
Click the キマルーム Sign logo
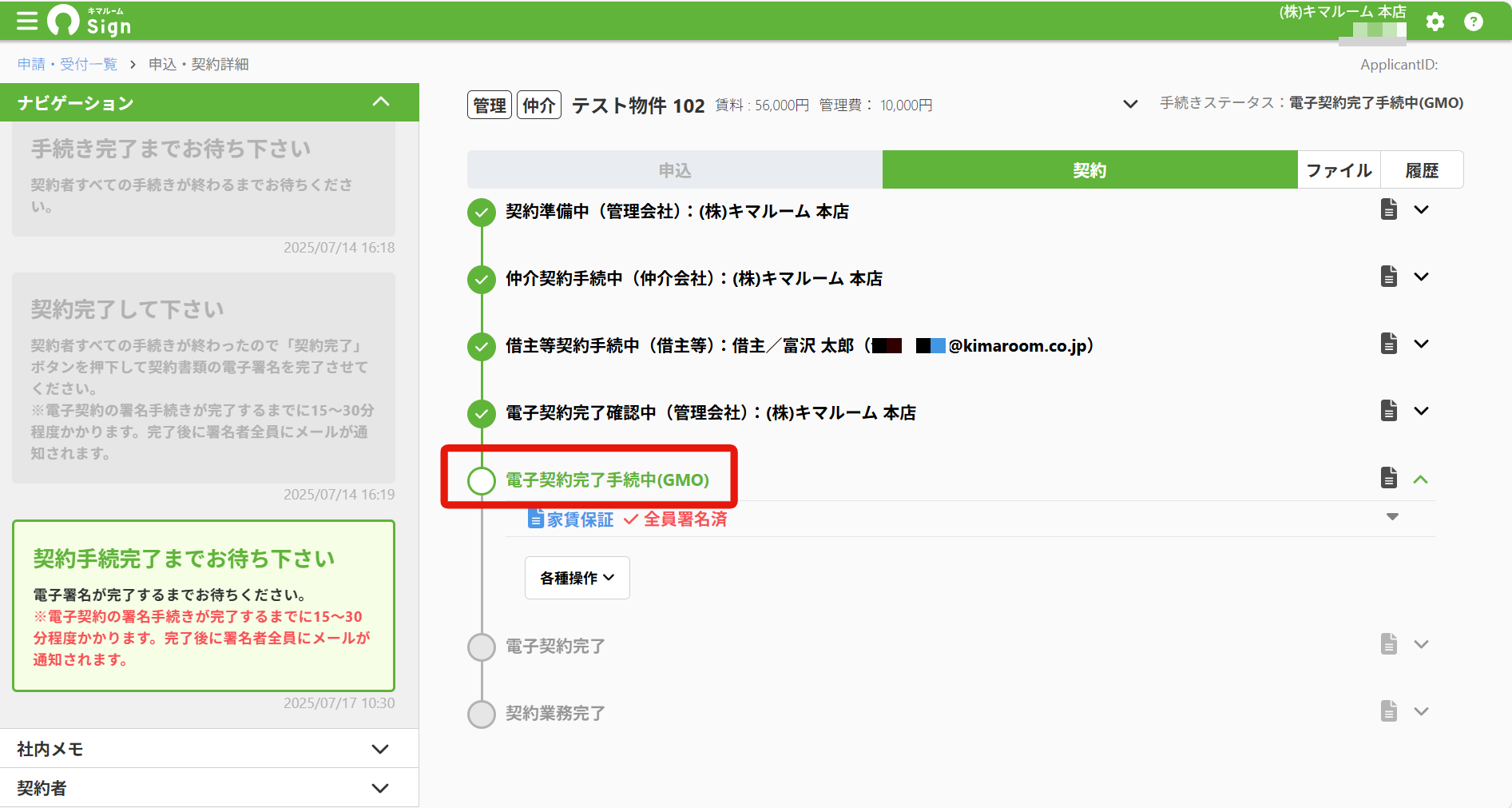89,21
